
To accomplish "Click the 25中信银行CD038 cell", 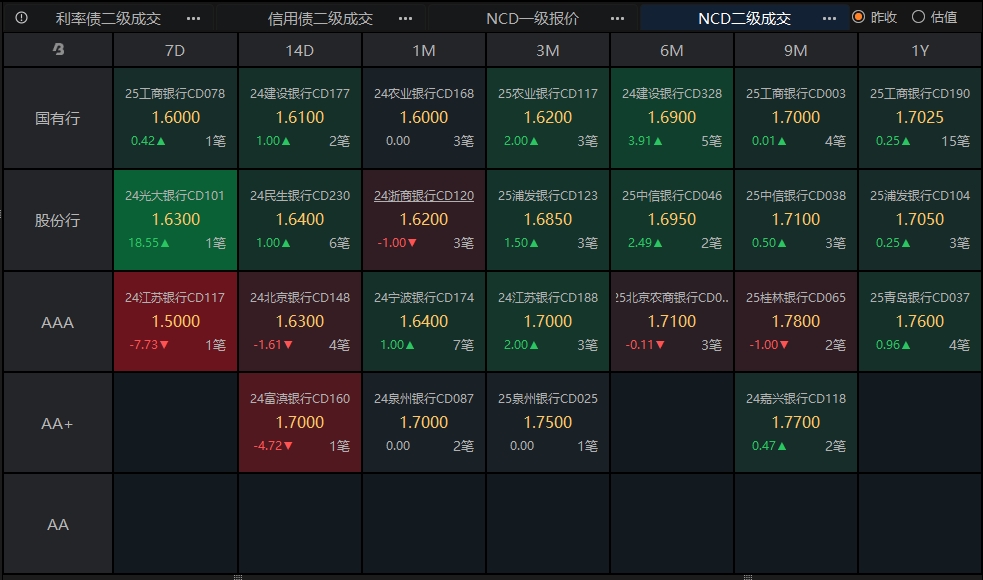I will (x=796, y=220).
